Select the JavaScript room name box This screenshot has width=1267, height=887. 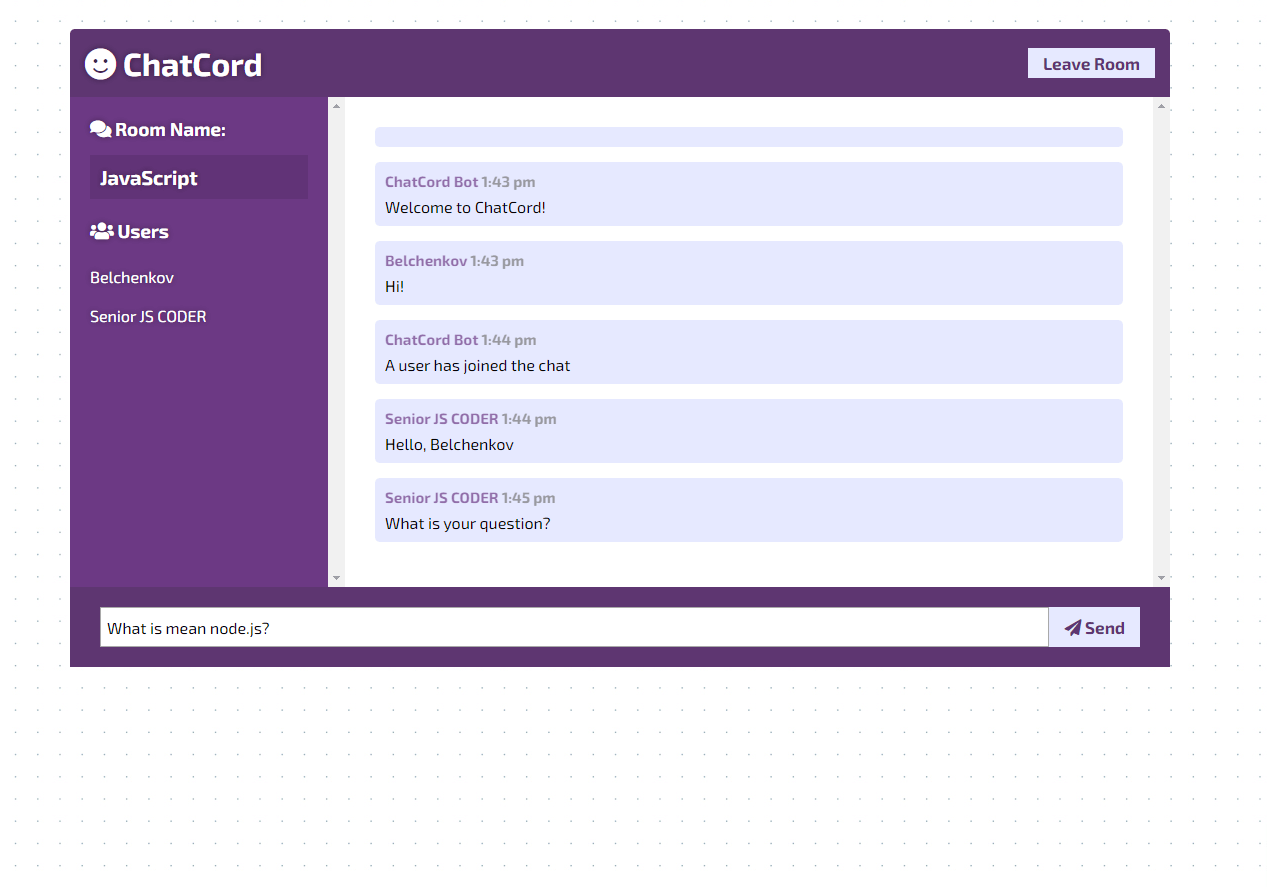click(x=199, y=177)
